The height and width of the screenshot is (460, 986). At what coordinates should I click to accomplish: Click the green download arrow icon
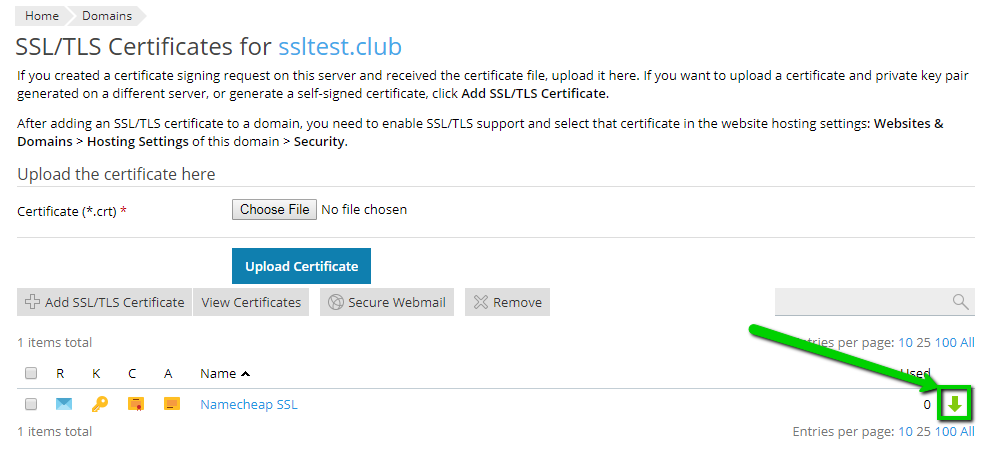[x=955, y=404]
